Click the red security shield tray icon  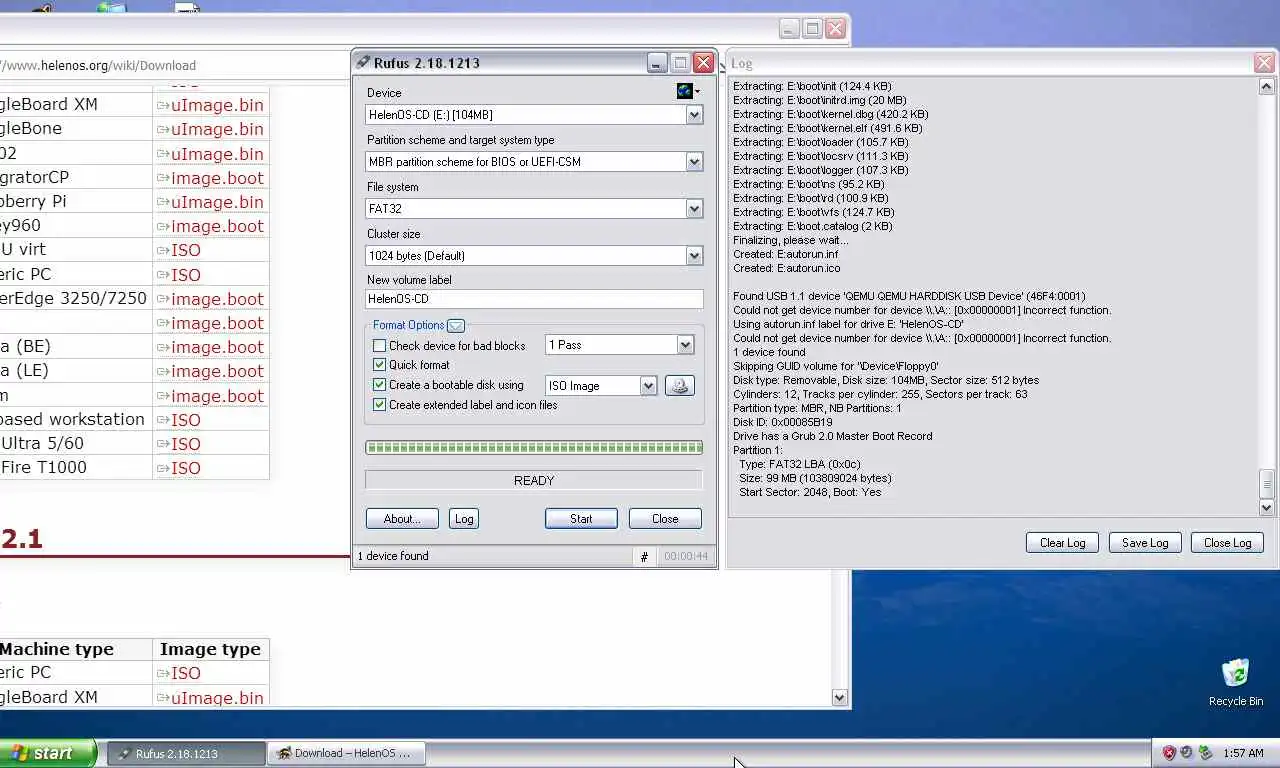1168,753
